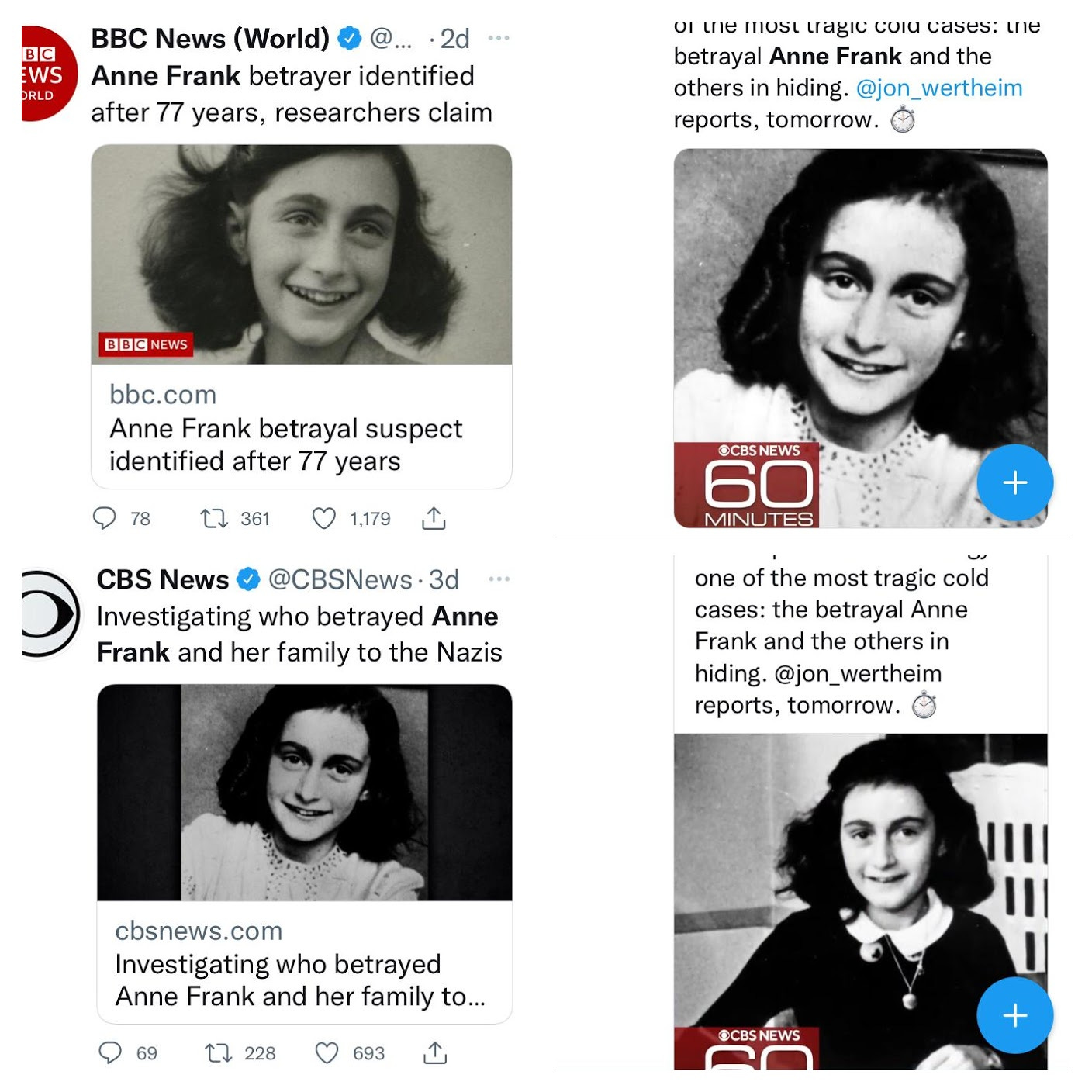1092x1092 pixels.
Task: Open the CBS News eye logo avatar
Action: [51, 614]
